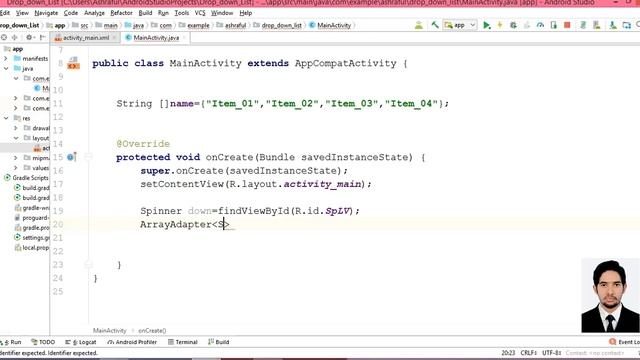Click the CRLF line separator in status bar
Image resolution: width=640 pixels, height=360 pixels.
[529, 353]
